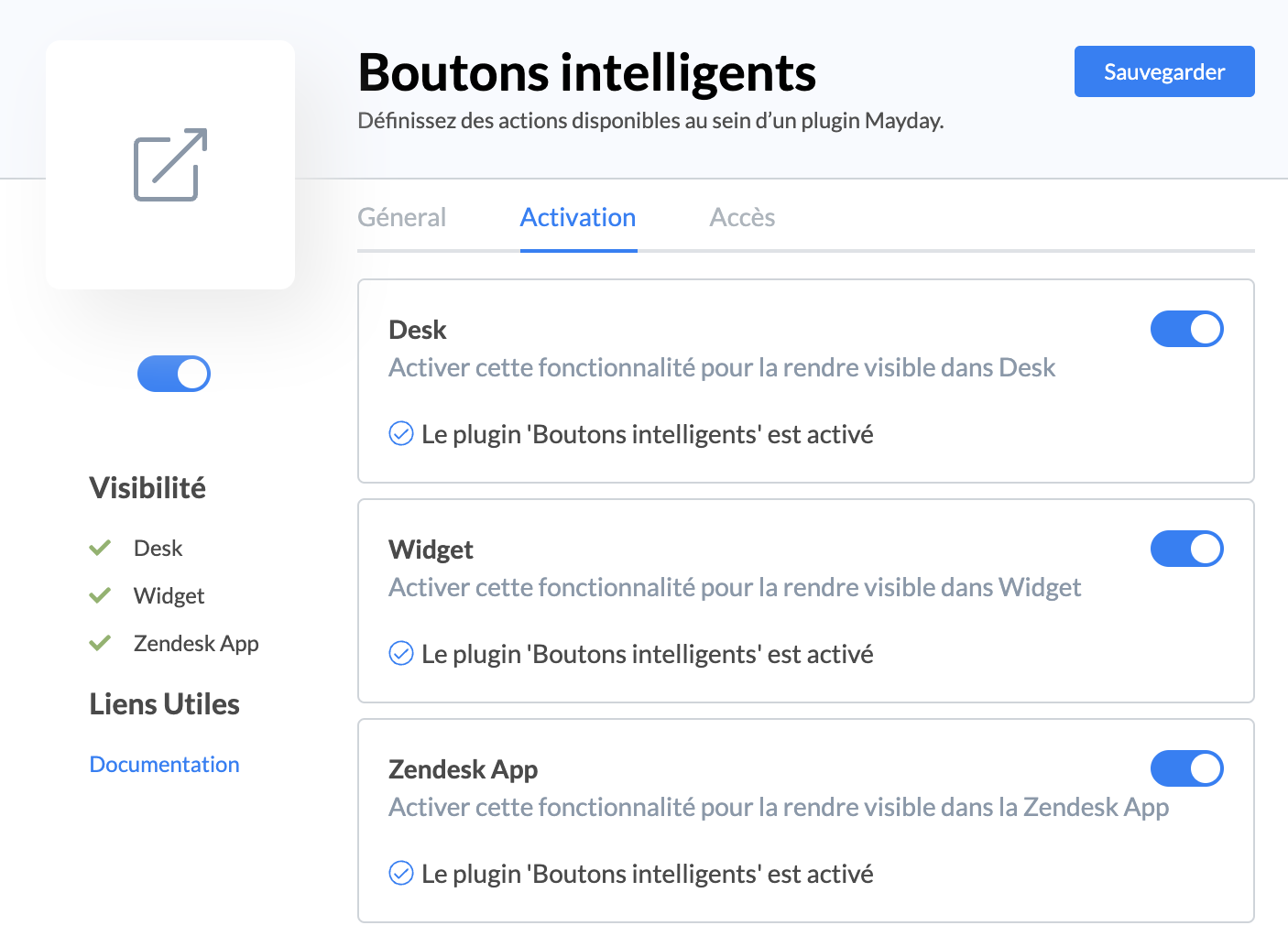Click the Desk visibility entry in sidebar
1288x947 pixels.
[x=158, y=548]
